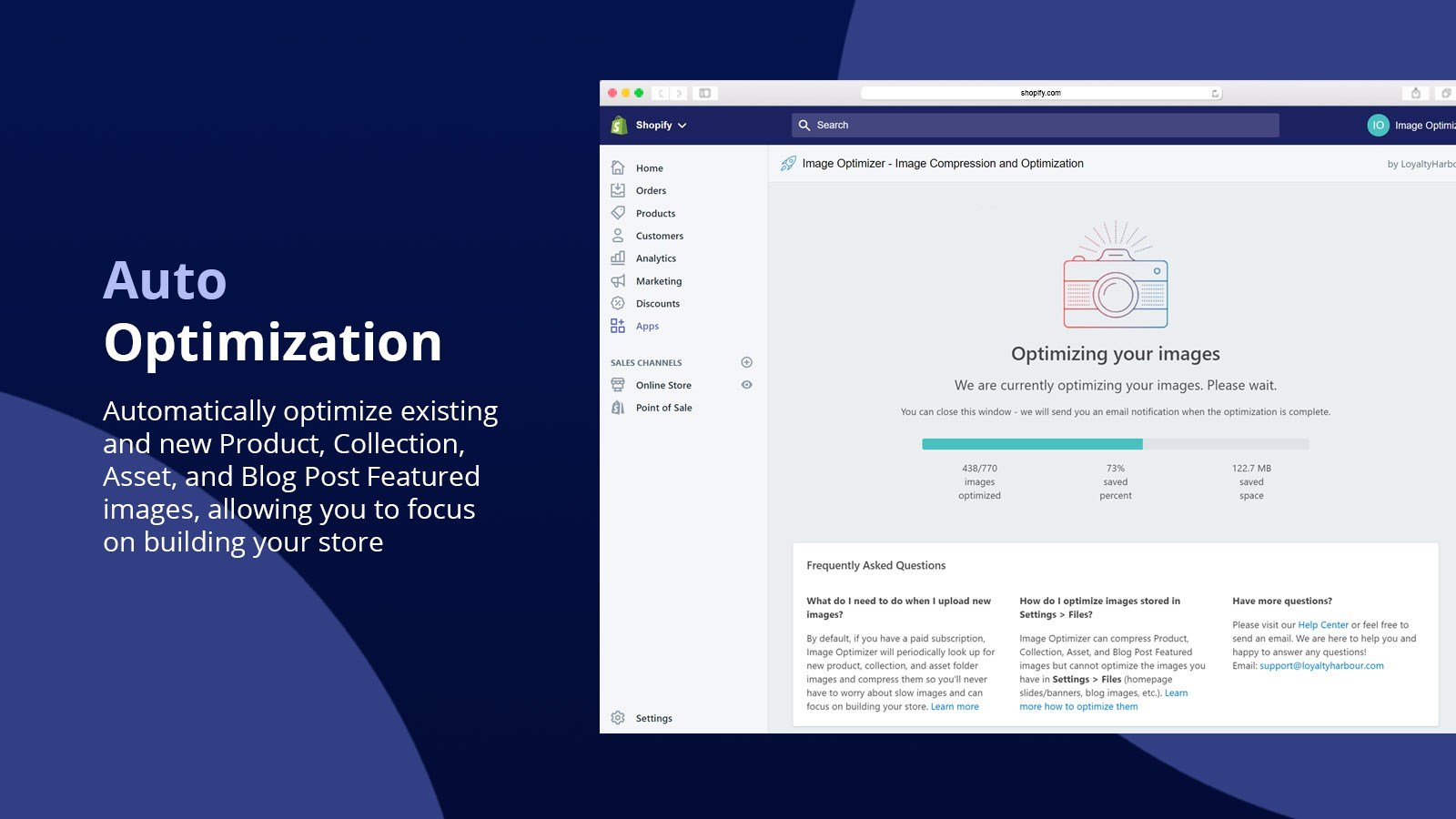The width and height of the screenshot is (1456, 819).
Task: Click the Point of Sale bag icon
Action: (618, 408)
